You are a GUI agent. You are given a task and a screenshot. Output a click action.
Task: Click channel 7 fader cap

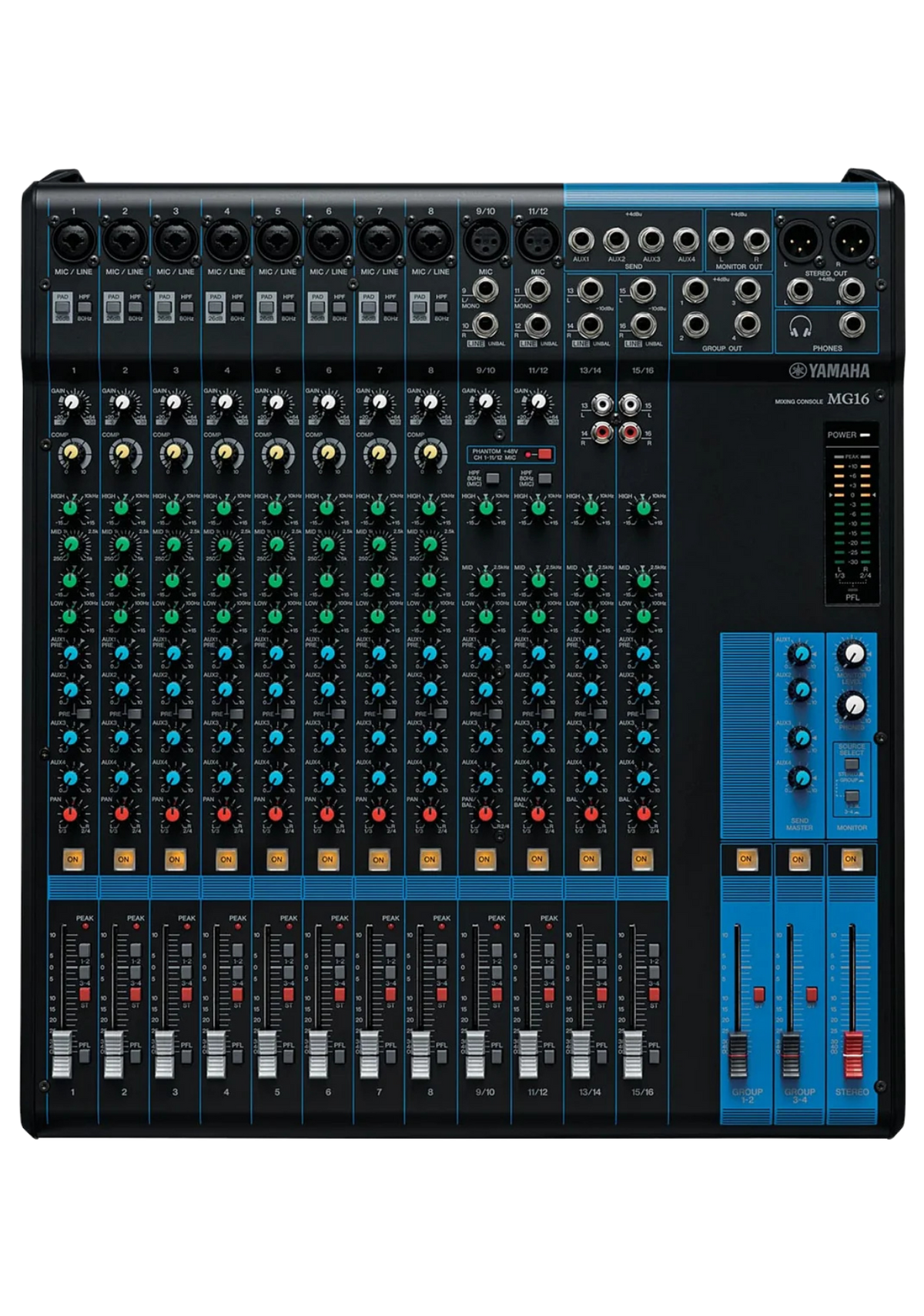368,1054
